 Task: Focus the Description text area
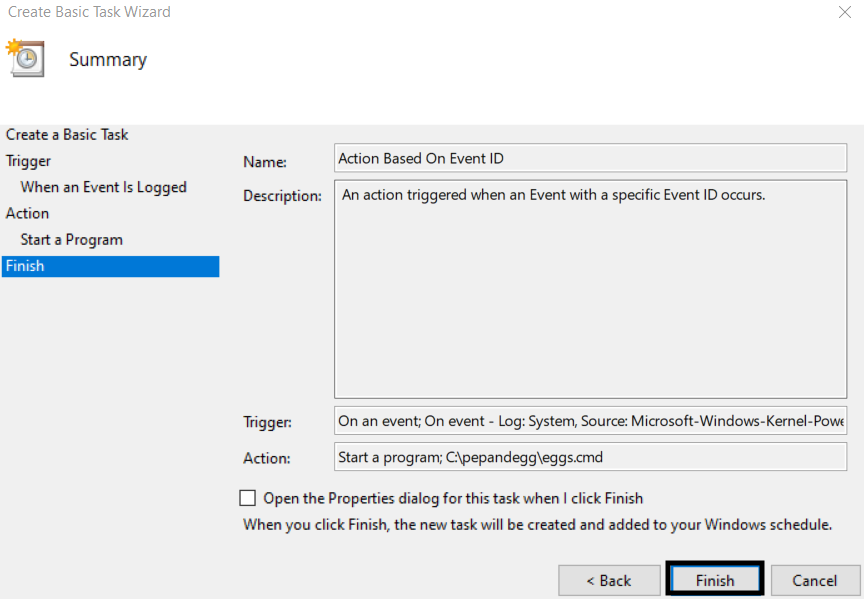(590, 289)
